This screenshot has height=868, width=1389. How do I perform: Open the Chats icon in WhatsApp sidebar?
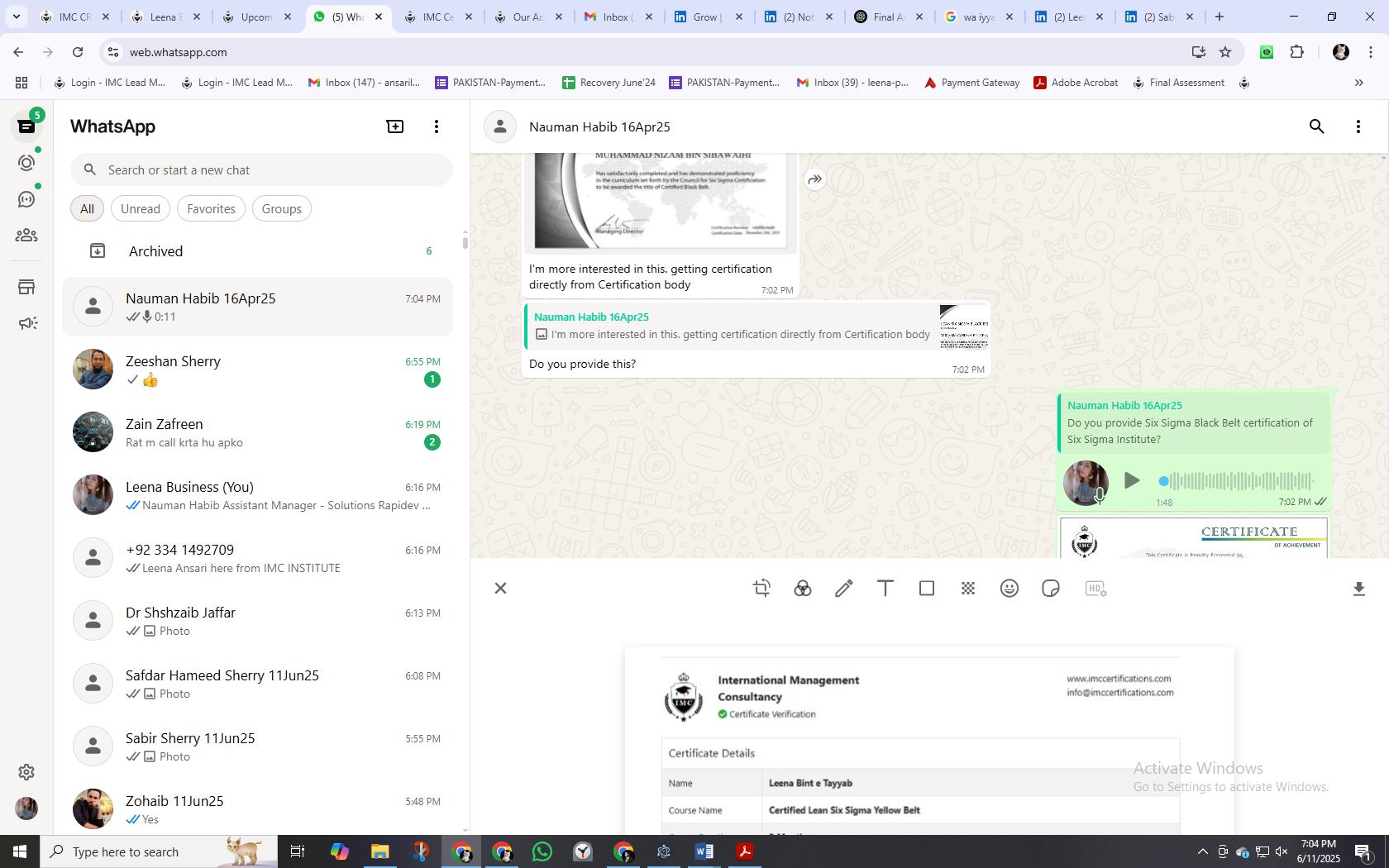(x=26, y=126)
